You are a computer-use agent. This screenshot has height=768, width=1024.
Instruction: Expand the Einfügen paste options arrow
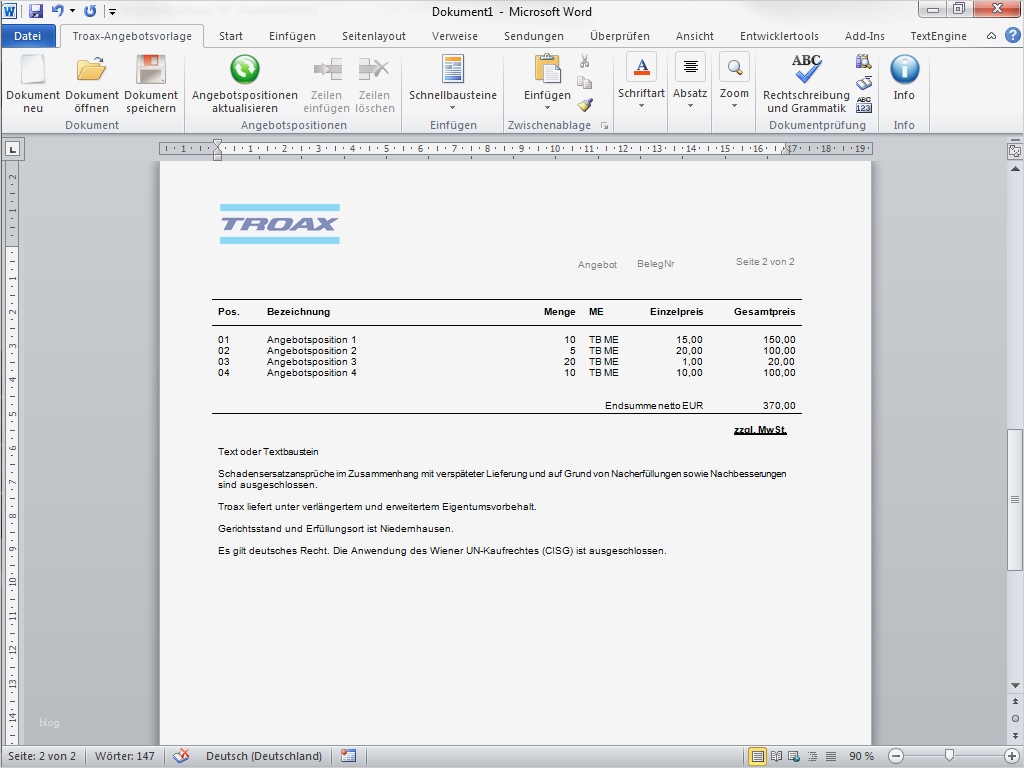pyautogui.click(x=547, y=107)
